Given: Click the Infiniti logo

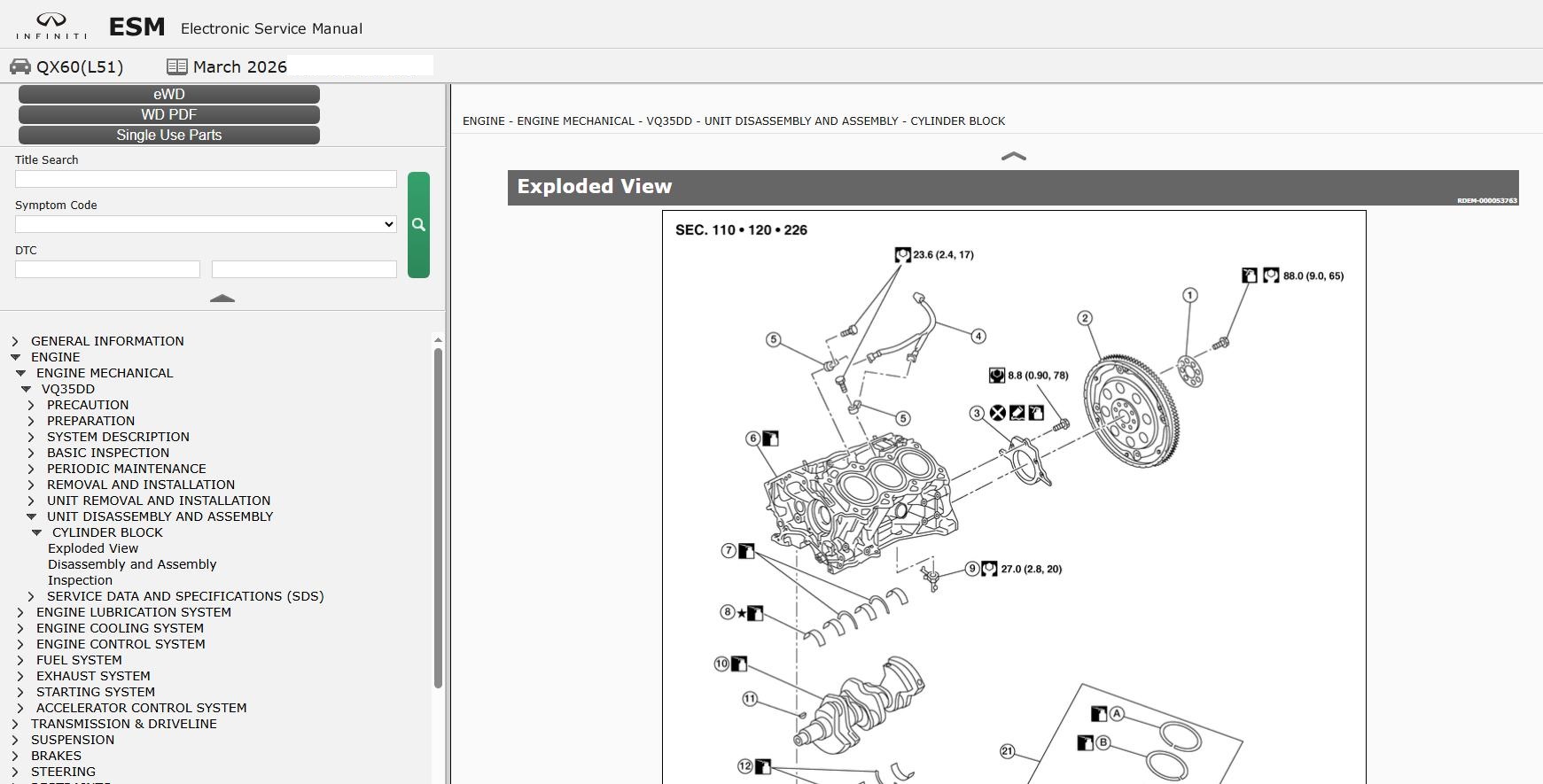Looking at the screenshot, I should (x=51, y=26).
